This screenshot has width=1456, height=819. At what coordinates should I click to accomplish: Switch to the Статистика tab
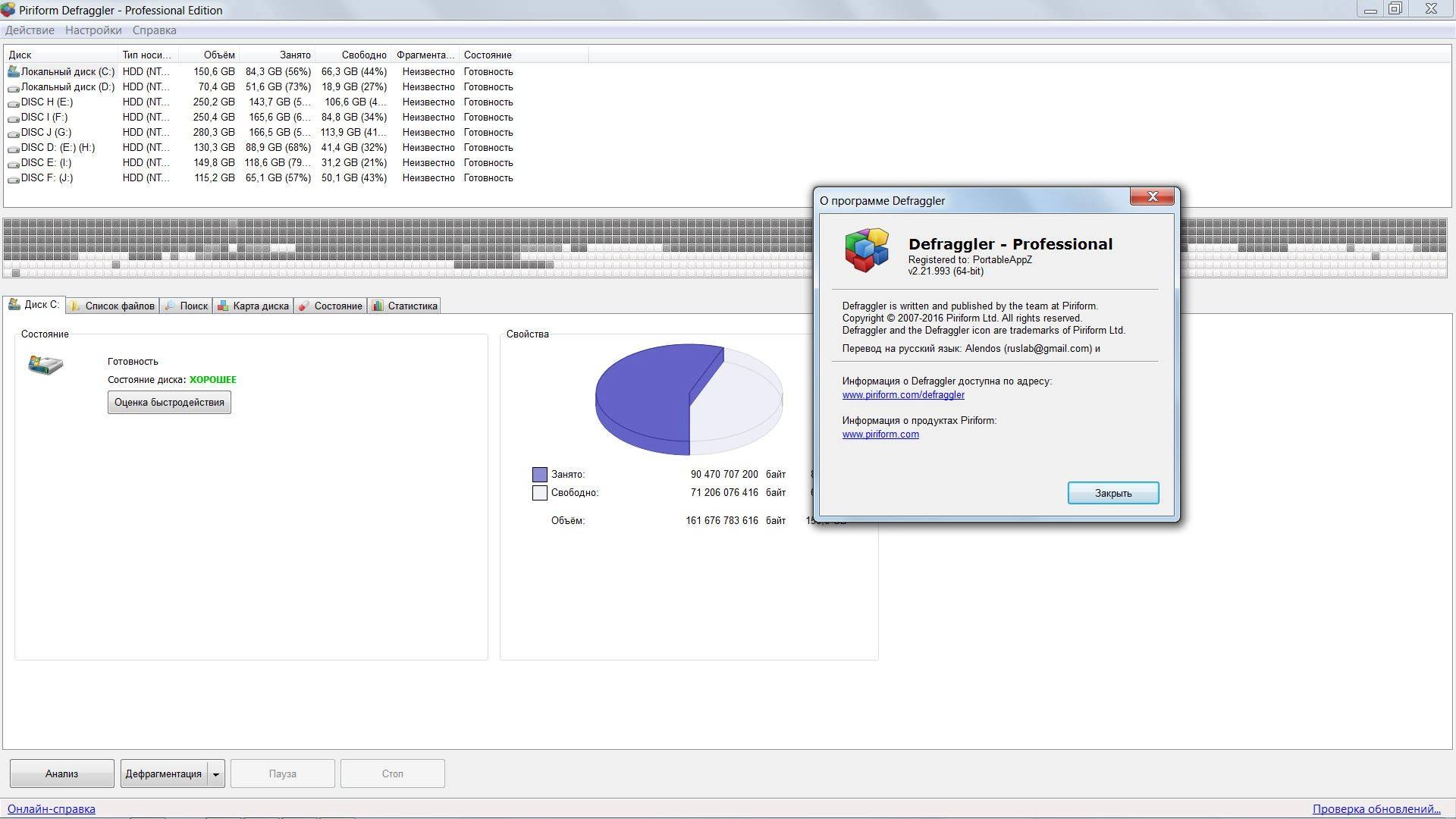404,306
